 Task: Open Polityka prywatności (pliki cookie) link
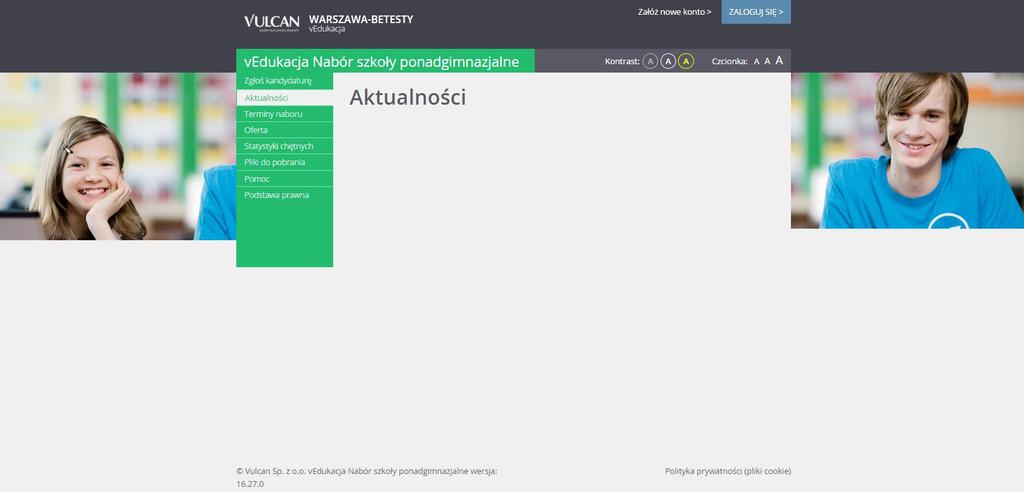click(x=728, y=471)
